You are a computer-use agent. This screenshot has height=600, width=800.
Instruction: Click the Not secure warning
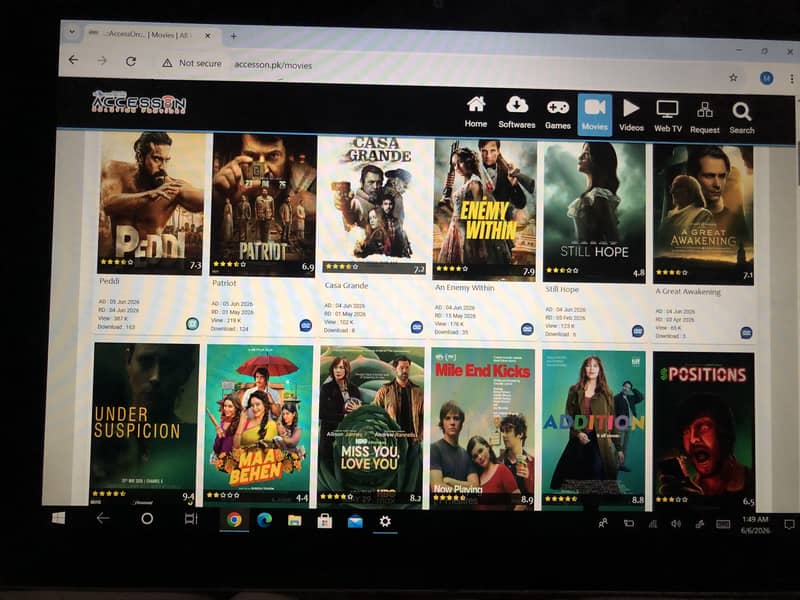point(192,63)
